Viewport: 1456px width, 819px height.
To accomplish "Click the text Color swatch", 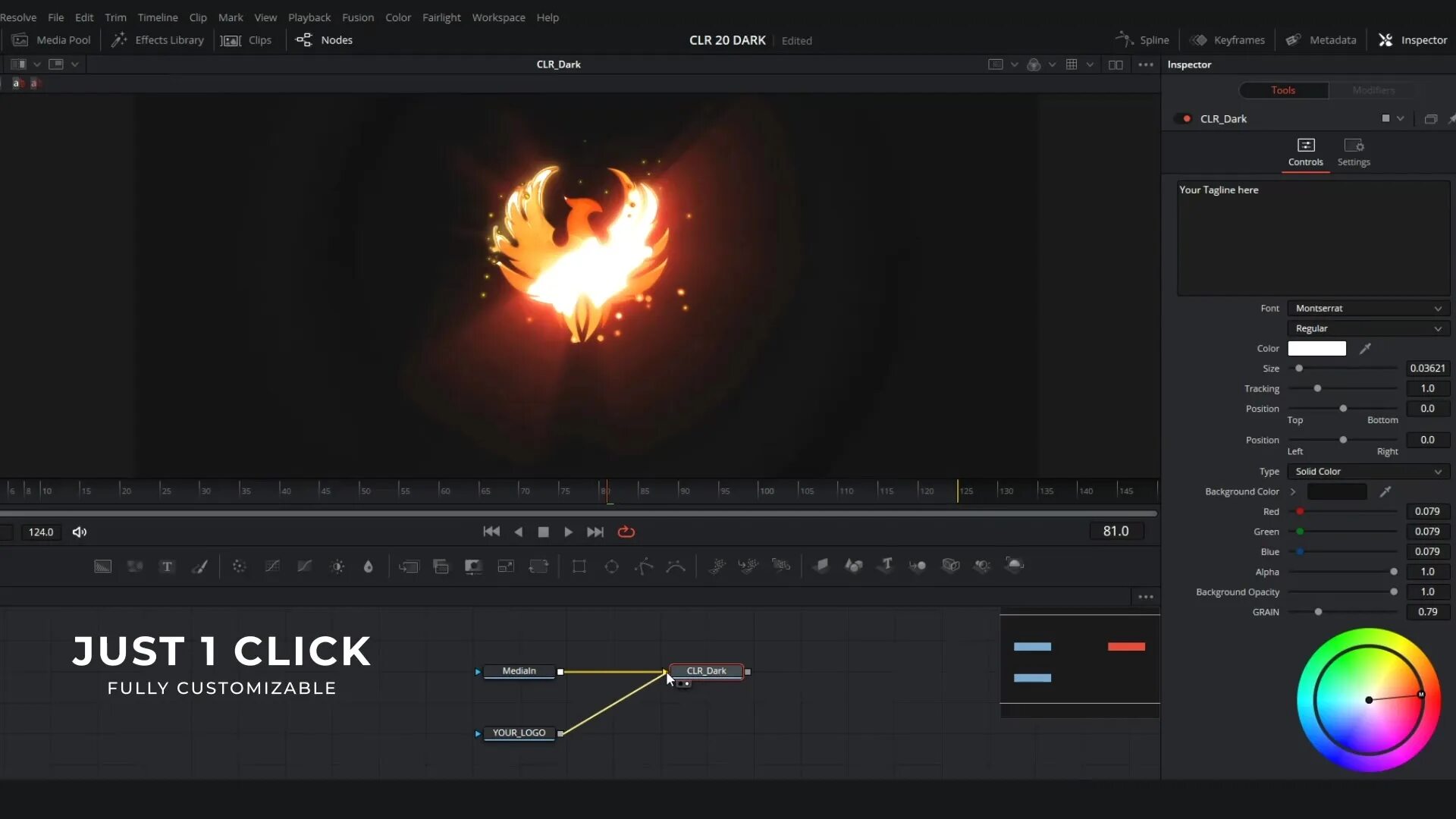I will coord(1316,348).
